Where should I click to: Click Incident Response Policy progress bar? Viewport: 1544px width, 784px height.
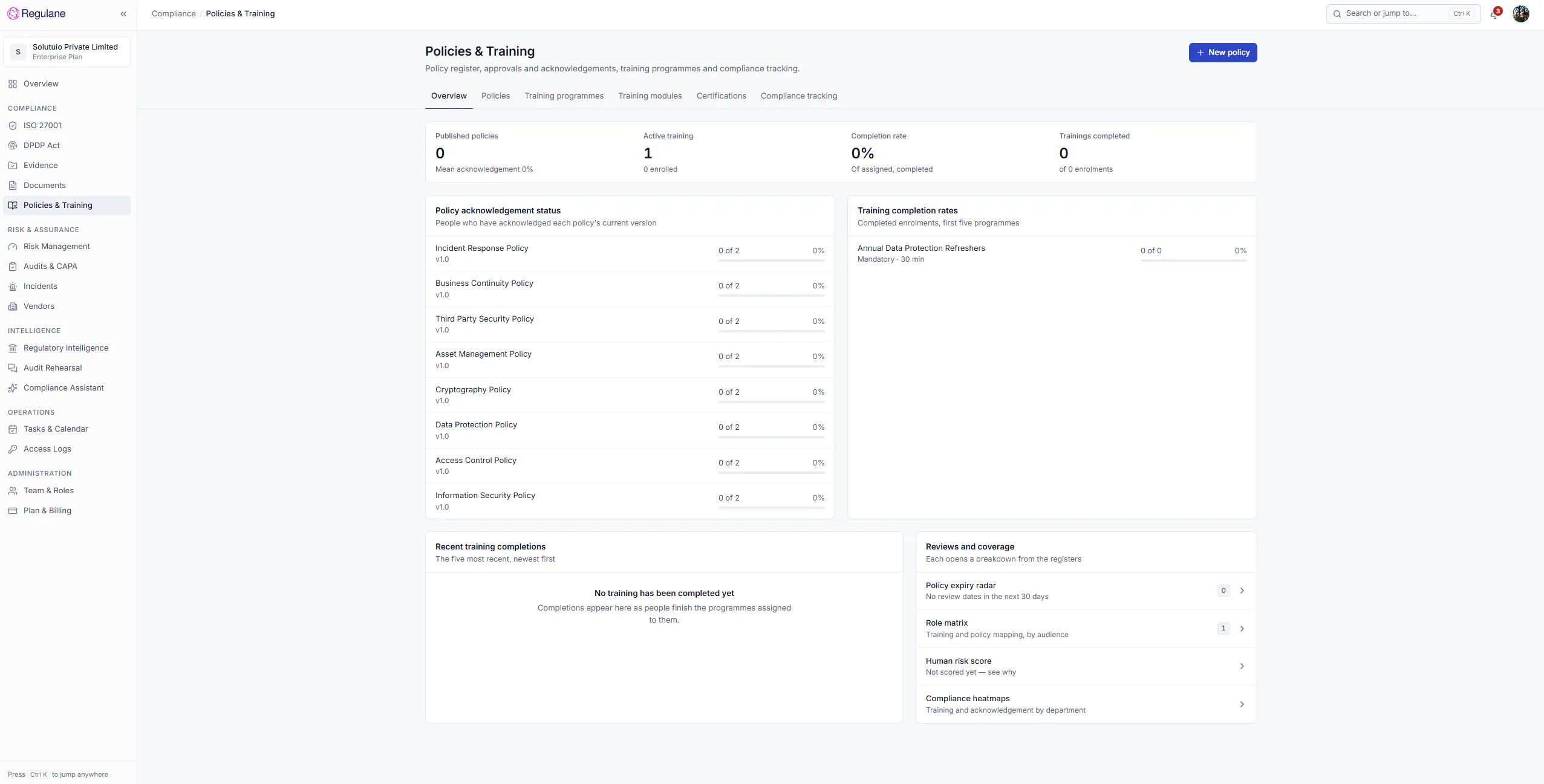click(x=772, y=261)
